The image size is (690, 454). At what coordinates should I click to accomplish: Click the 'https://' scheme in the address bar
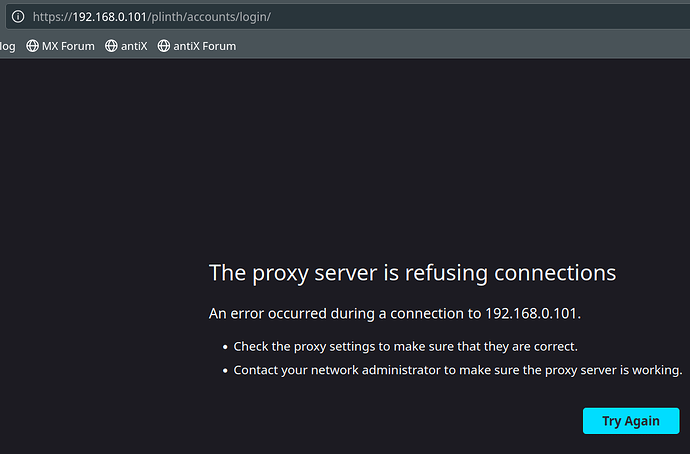click(52, 18)
